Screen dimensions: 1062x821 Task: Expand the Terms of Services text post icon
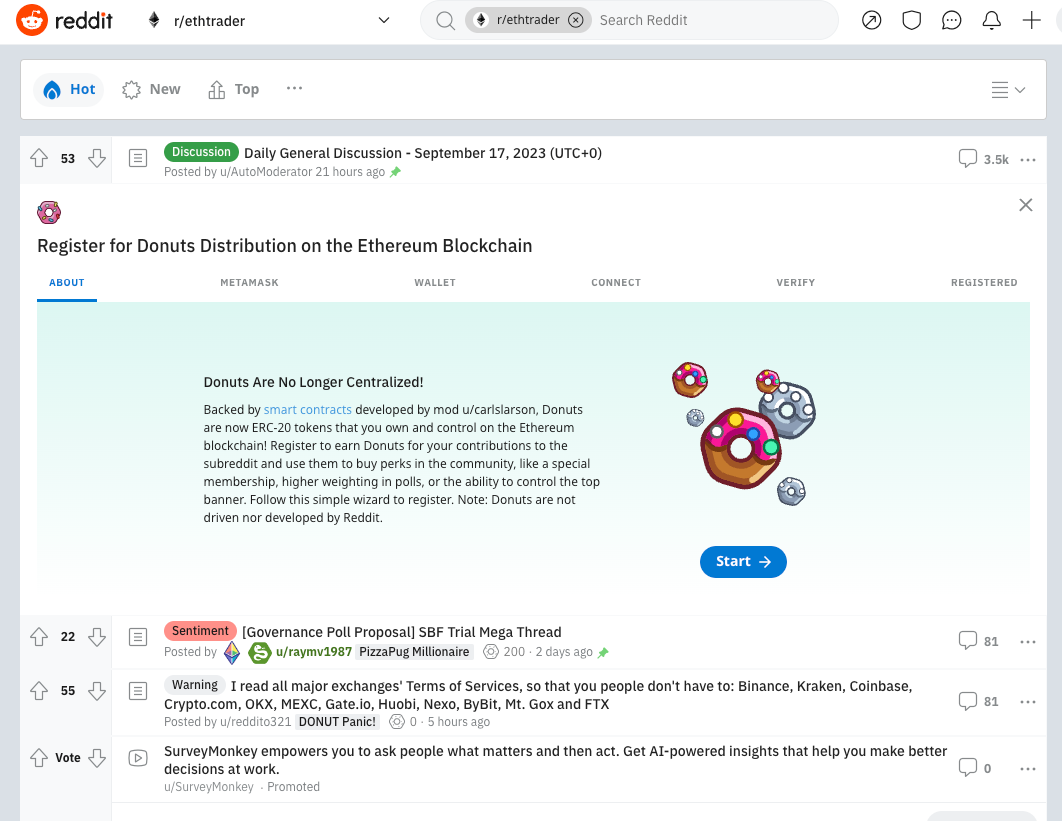point(138,691)
